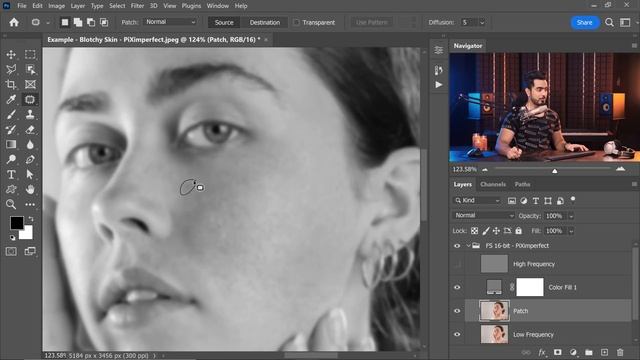This screenshot has width=640, height=360.
Task: Reset default foreground and background colors
Action: 12,238
